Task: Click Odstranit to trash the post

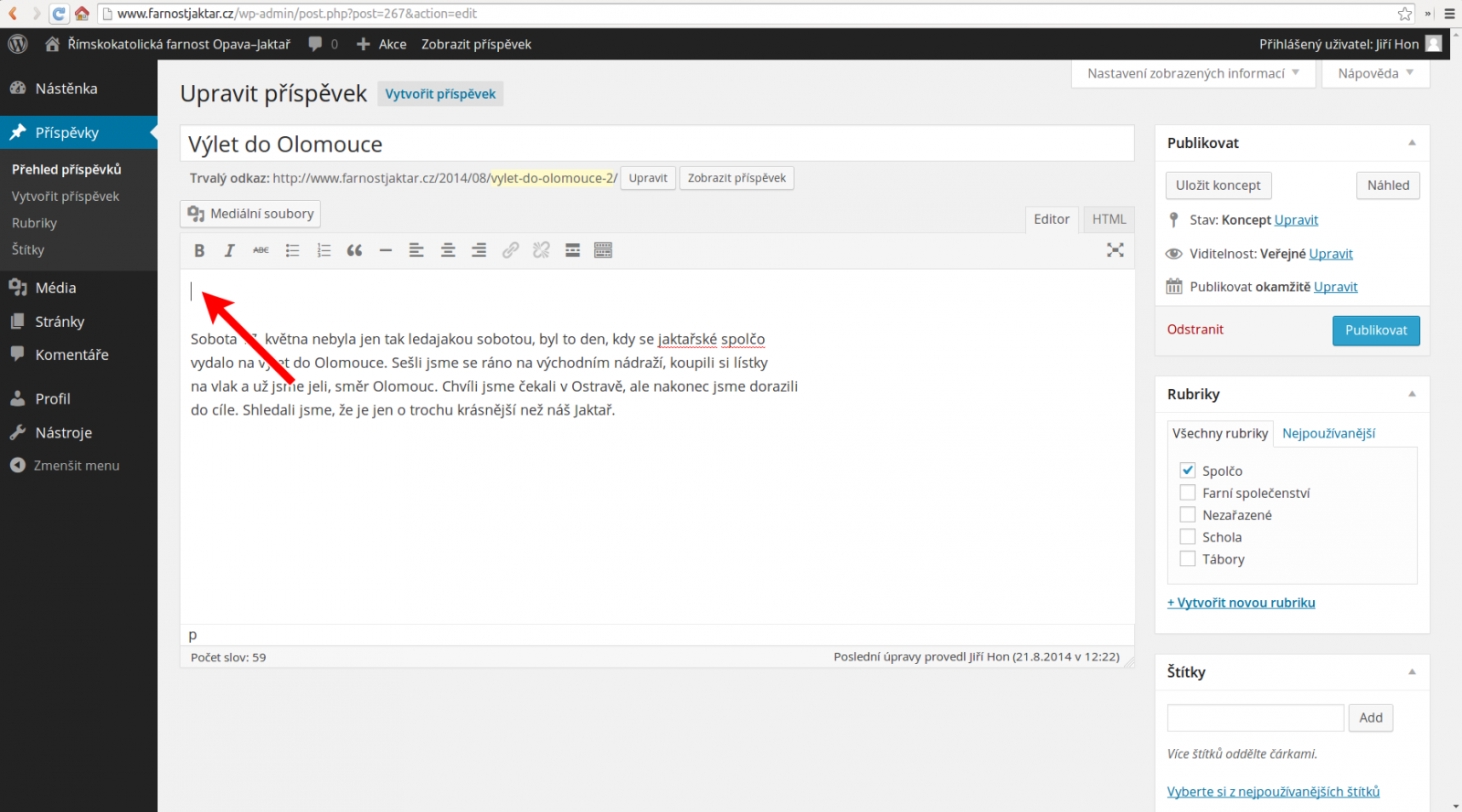Action: (x=1195, y=330)
